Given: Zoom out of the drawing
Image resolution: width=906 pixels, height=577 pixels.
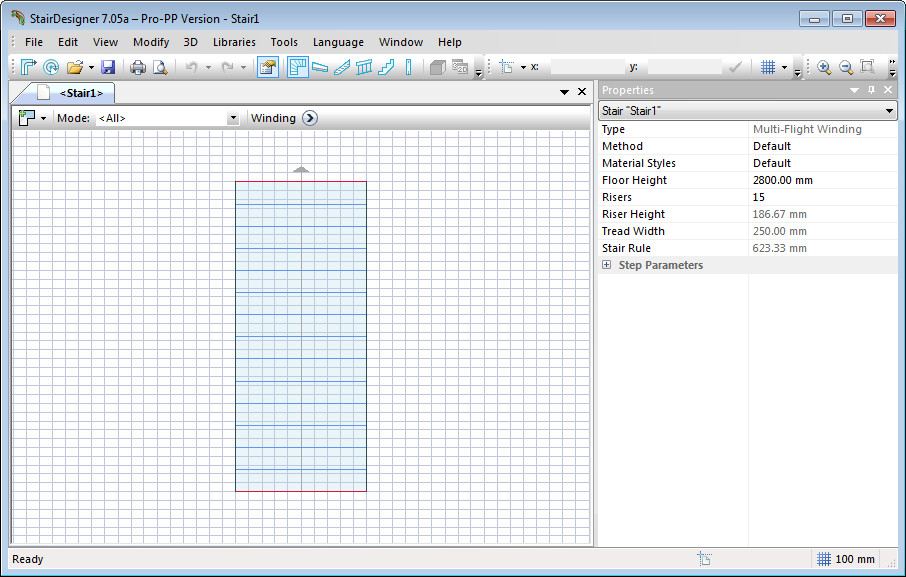Looking at the screenshot, I should (x=846, y=67).
